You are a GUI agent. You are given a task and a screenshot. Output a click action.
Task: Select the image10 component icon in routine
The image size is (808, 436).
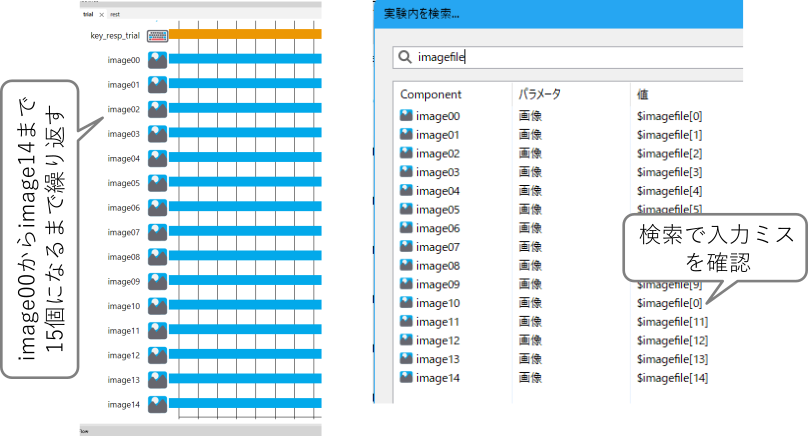coord(157,306)
